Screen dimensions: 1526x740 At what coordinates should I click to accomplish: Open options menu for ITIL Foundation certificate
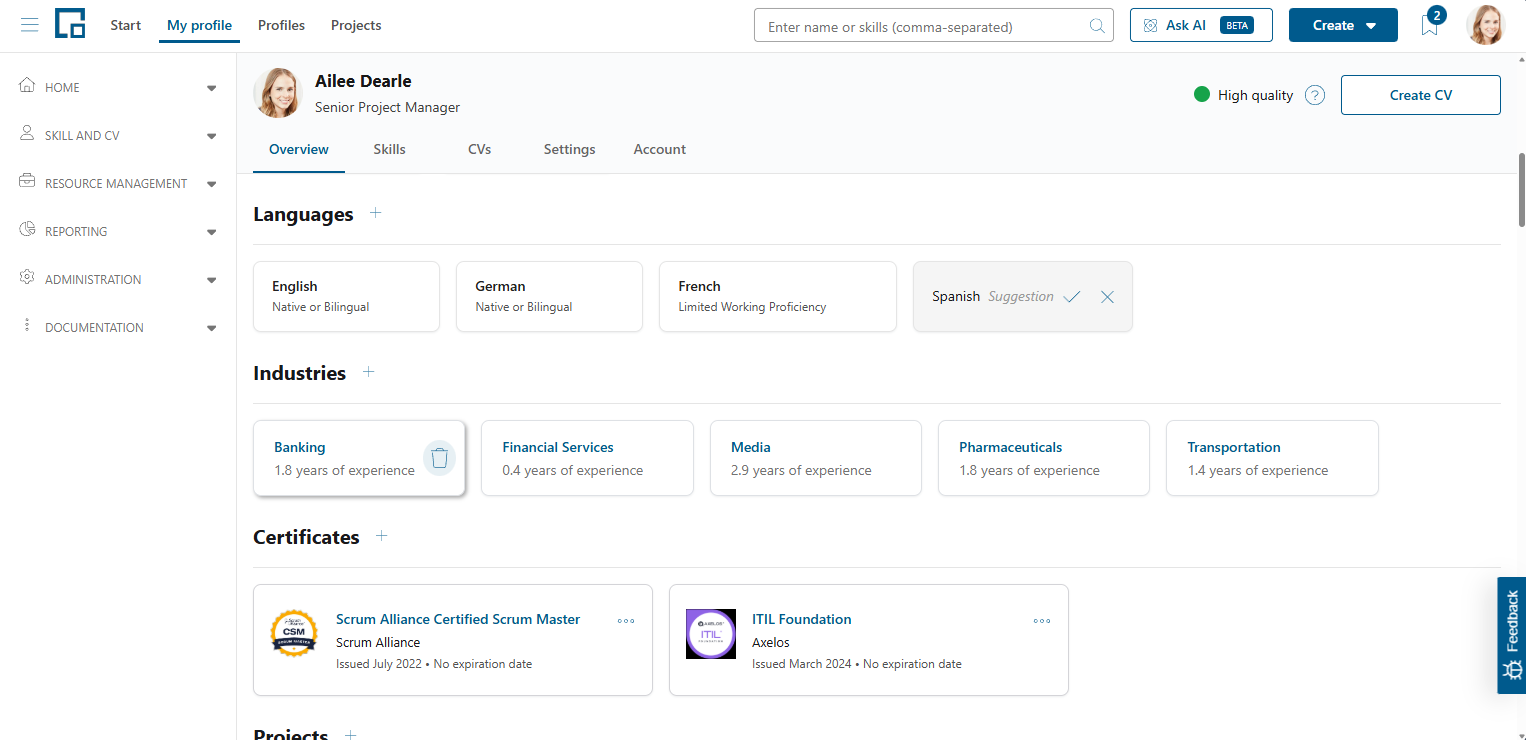coord(1042,621)
